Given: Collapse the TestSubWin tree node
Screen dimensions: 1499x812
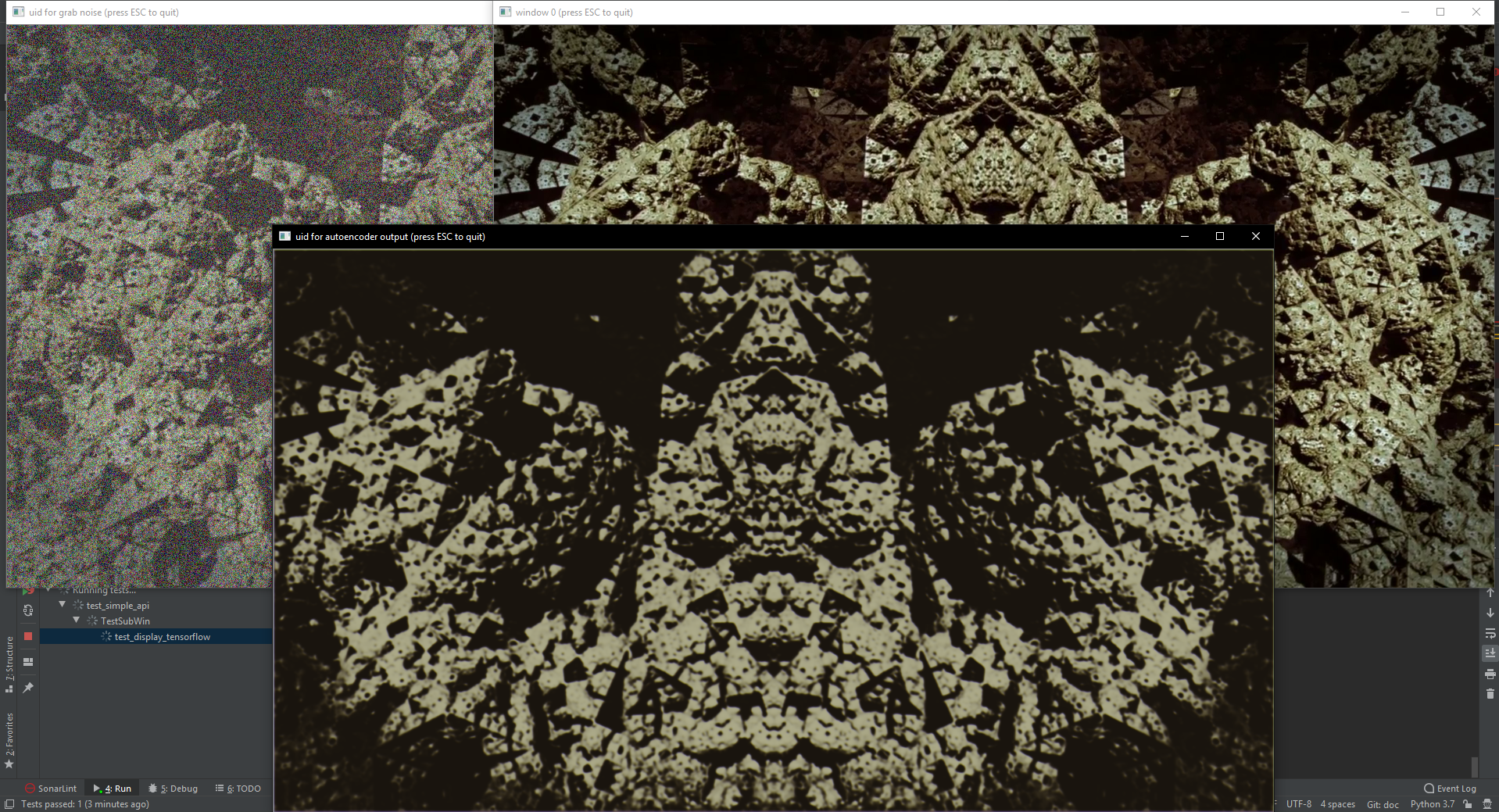Looking at the screenshot, I should pos(77,621).
